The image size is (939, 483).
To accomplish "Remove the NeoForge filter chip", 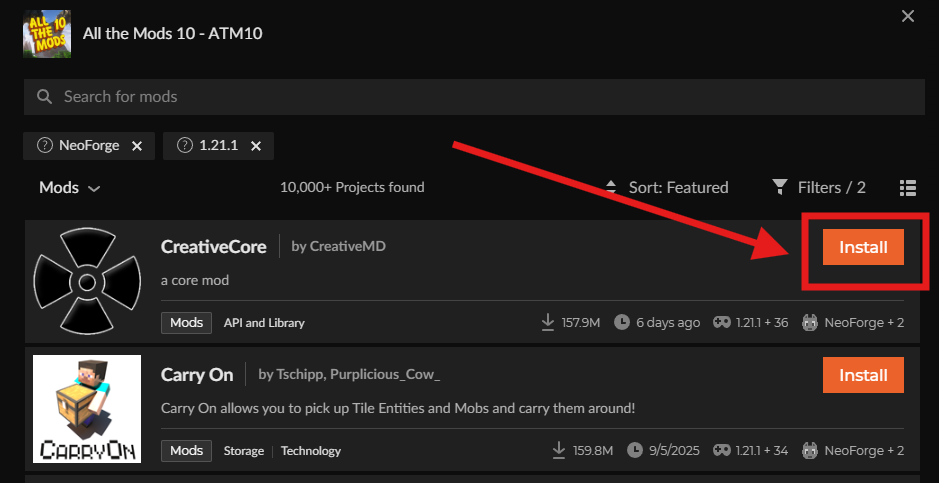I will pos(137,146).
